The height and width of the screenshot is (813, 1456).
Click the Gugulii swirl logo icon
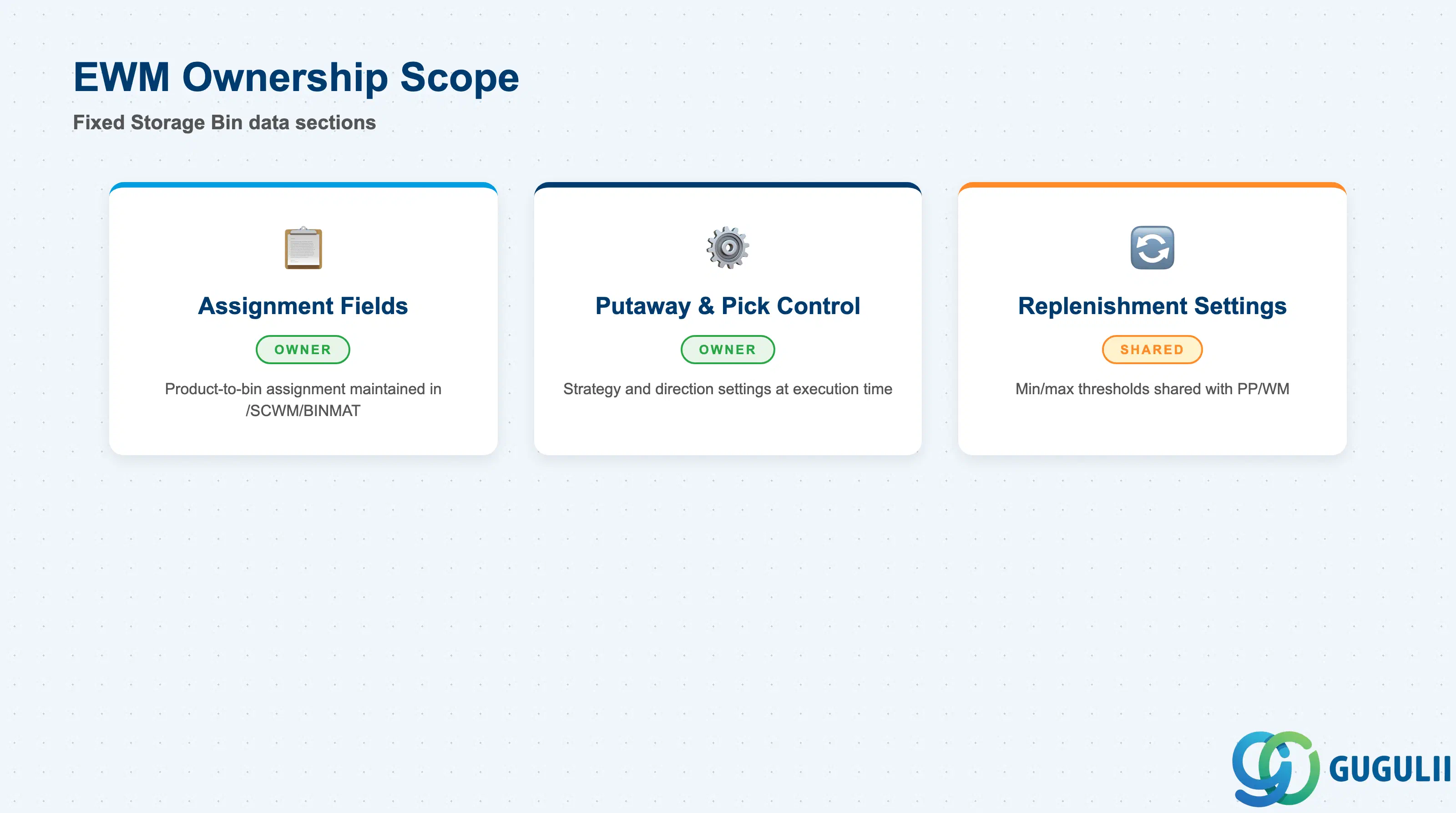pyautogui.click(x=1276, y=768)
